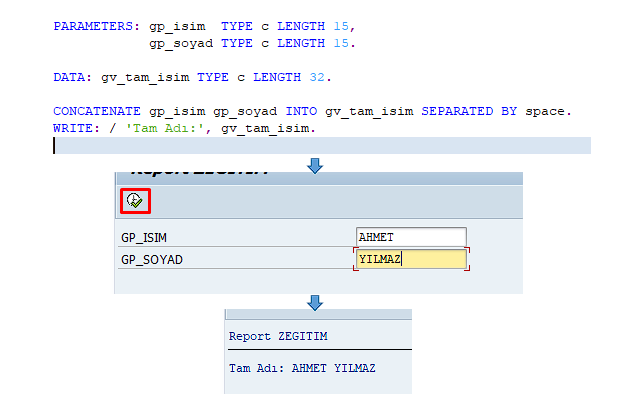Select the Tam Adı: AHMET YILMAZ output line
Screen dimensions: 625x412
pyautogui.click(x=302, y=368)
